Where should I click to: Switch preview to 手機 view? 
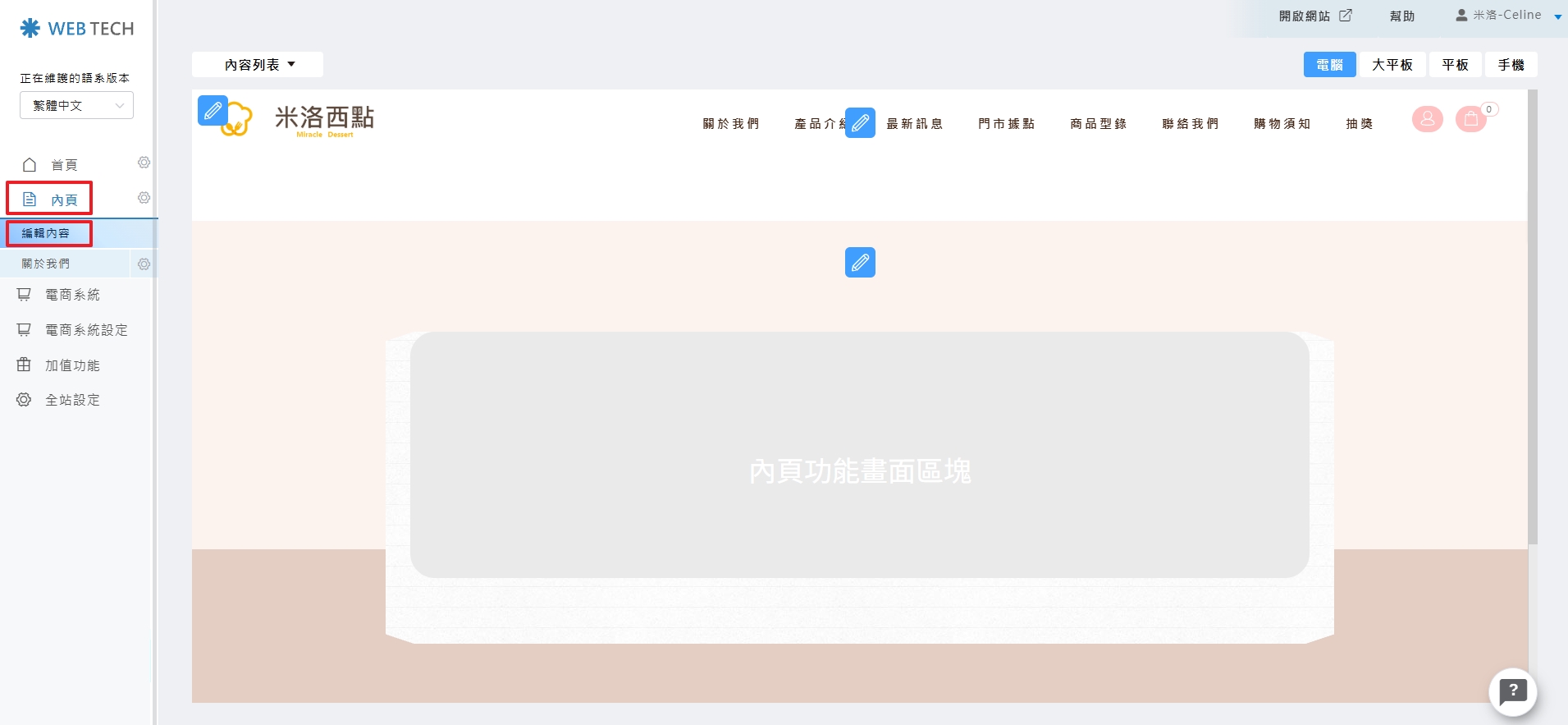tap(1511, 65)
